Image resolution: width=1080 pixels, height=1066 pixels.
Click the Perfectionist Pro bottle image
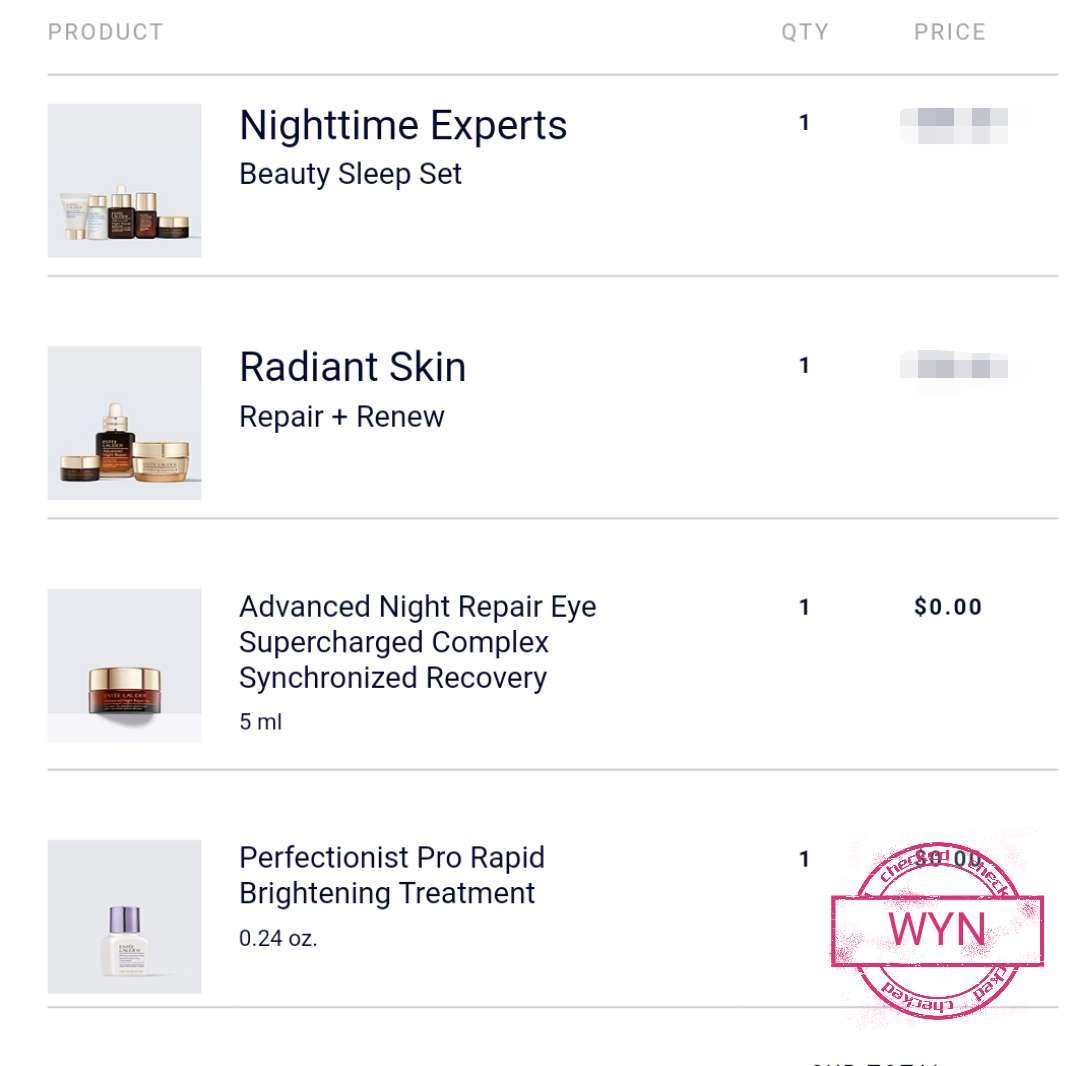pos(125,917)
